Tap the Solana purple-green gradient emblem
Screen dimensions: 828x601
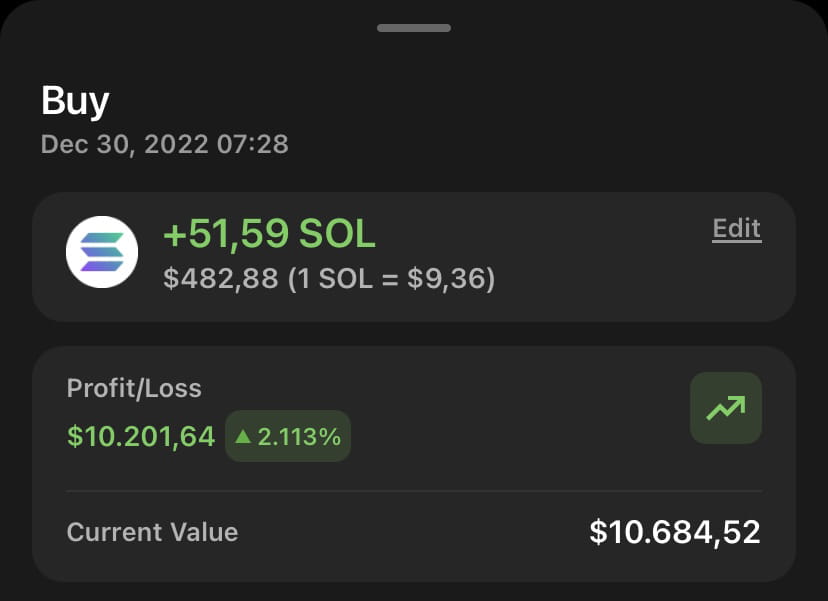(101, 252)
